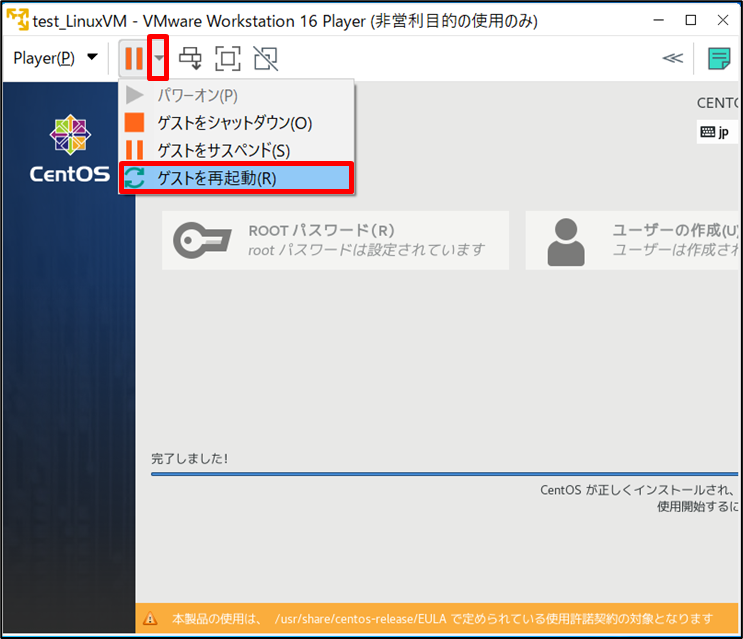
Task: Click the 完了しました! status text
Action: pos(190,459)
